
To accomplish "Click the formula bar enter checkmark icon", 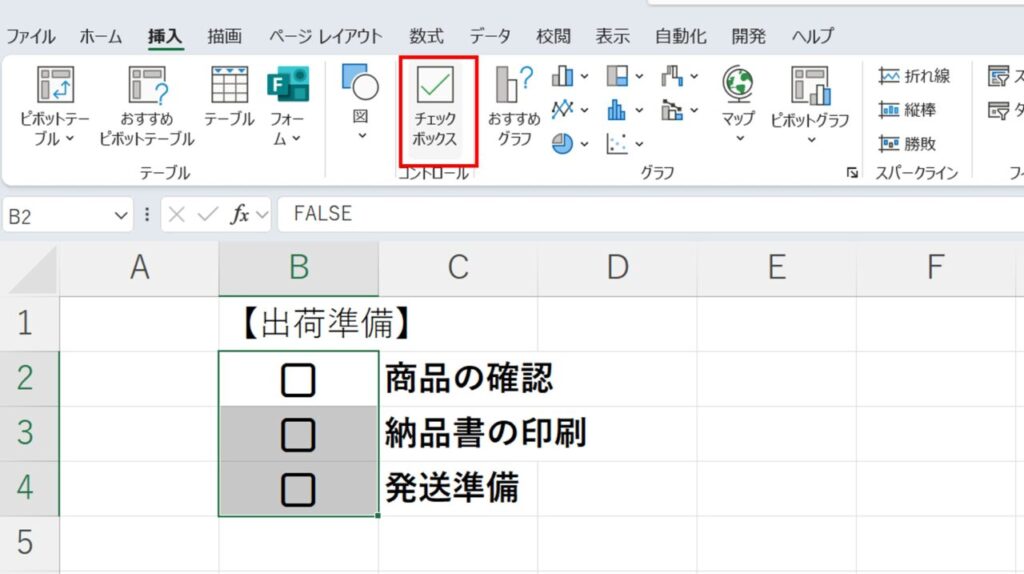I will [208, 214].
